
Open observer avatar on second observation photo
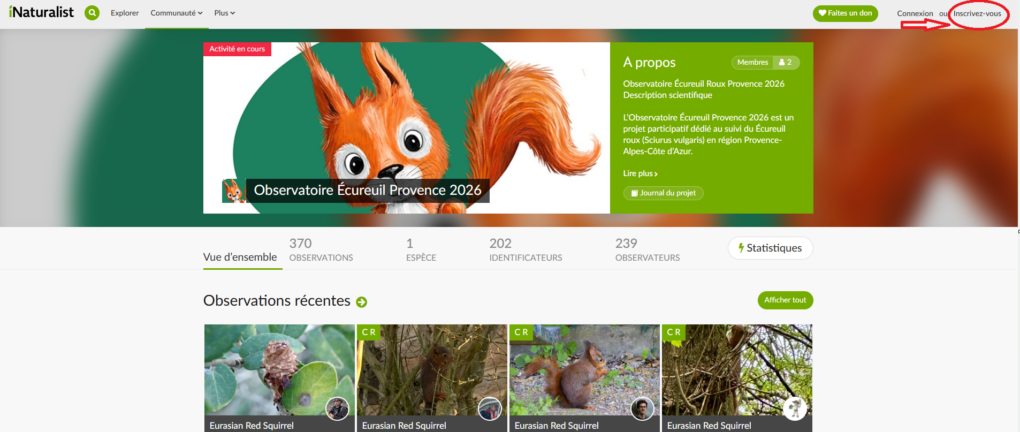(489, 408)
